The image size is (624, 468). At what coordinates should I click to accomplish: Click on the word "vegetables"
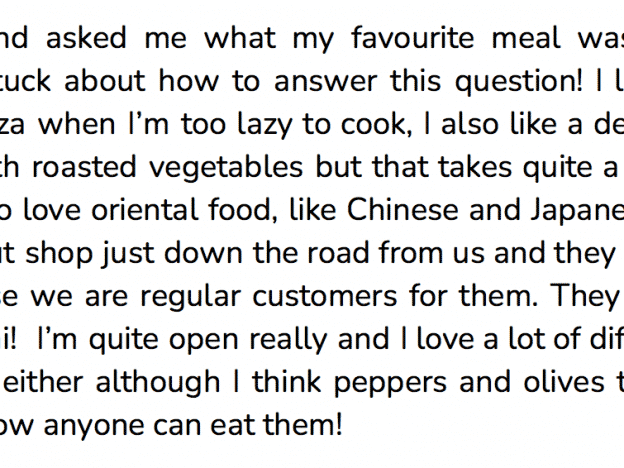pos(226,167)
